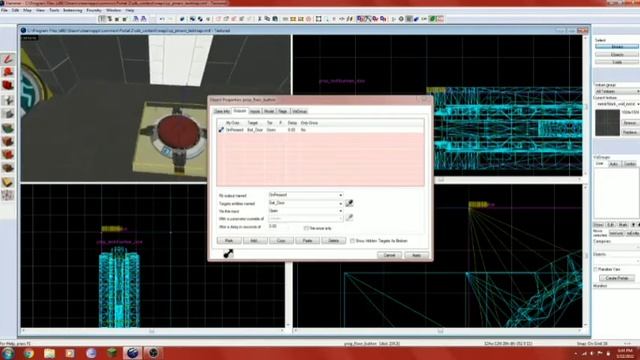Click the Undo toolbar icon
This screenshot has width=640, height=360.
pos(162,19)
